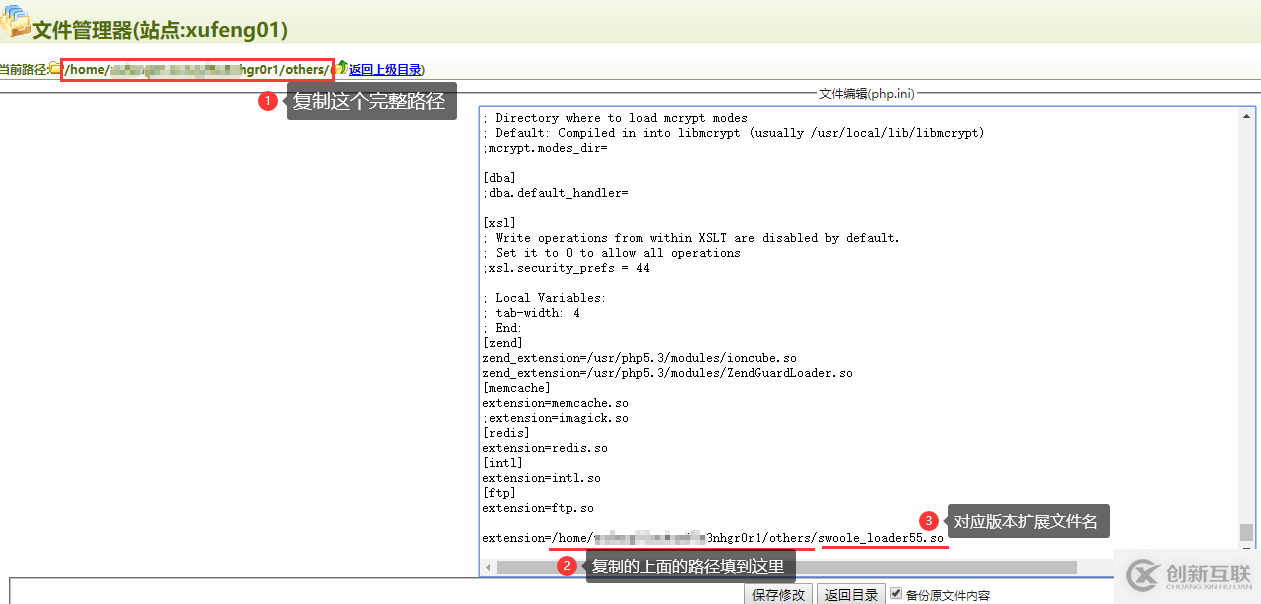Viewport: 1261px width, 604px height.
Task: Click the [ftp] section header line
Action: point(499,493)
